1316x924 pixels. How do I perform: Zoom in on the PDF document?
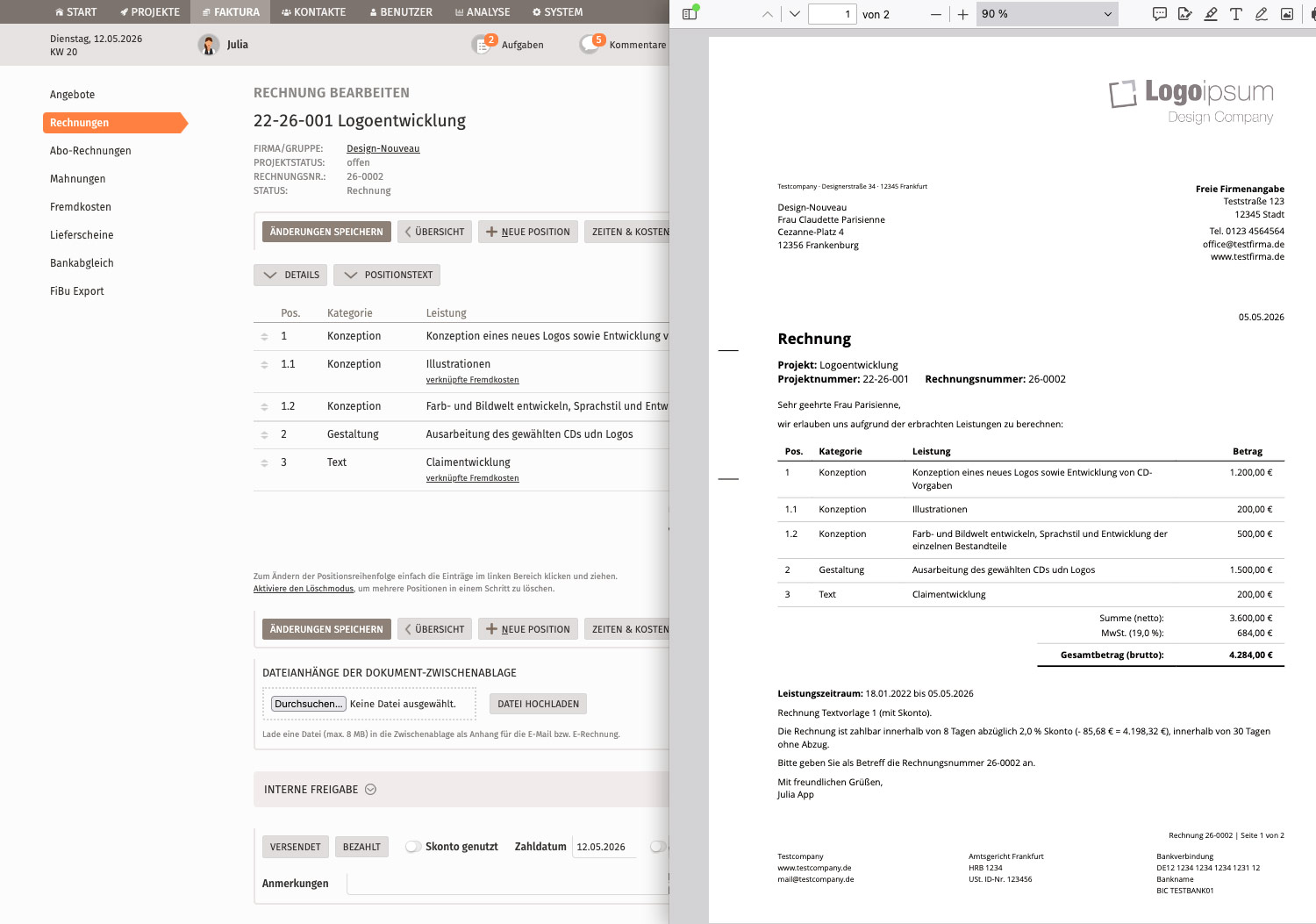click(962, 14)
